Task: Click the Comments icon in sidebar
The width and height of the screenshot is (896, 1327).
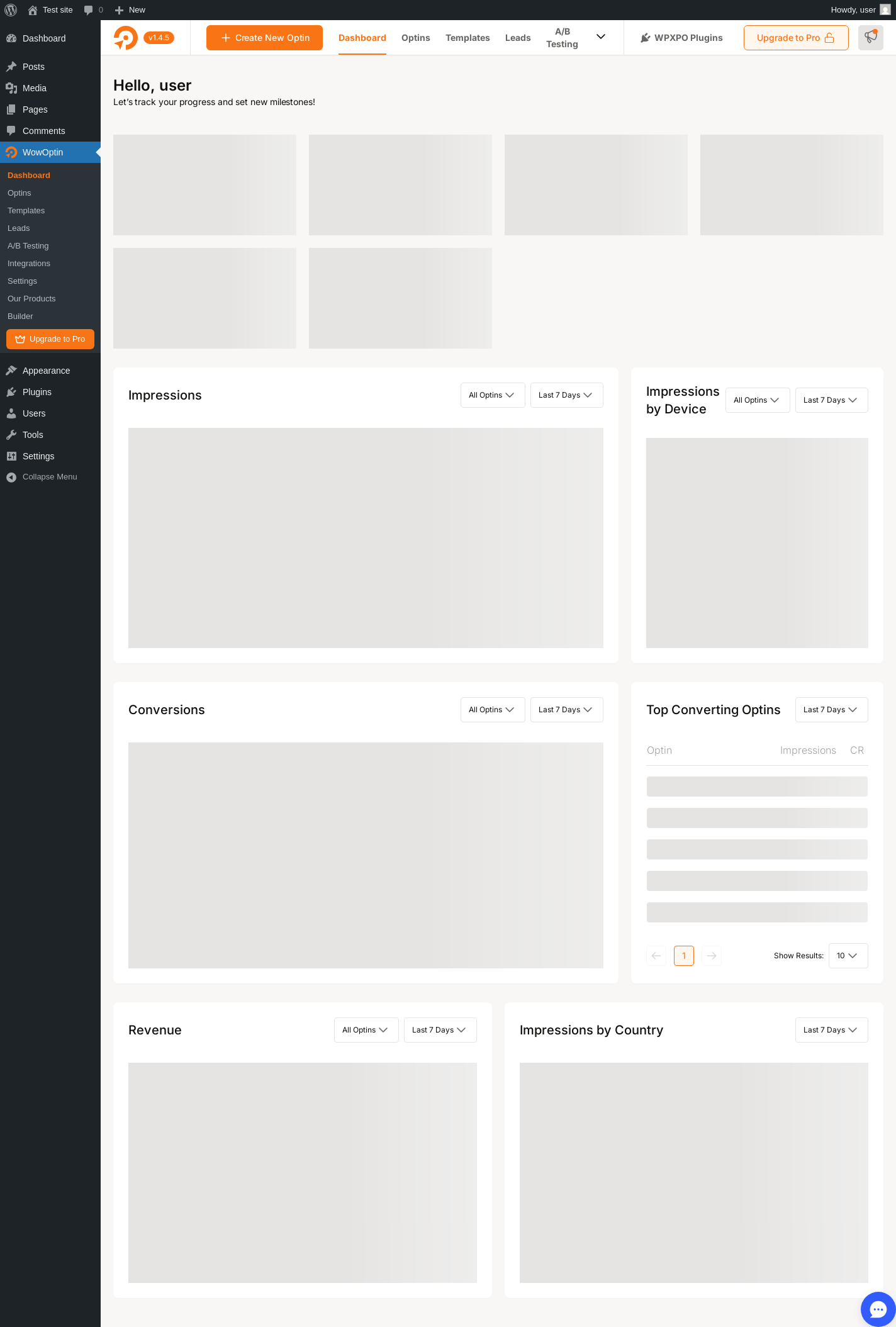Action: click(11, 131)
